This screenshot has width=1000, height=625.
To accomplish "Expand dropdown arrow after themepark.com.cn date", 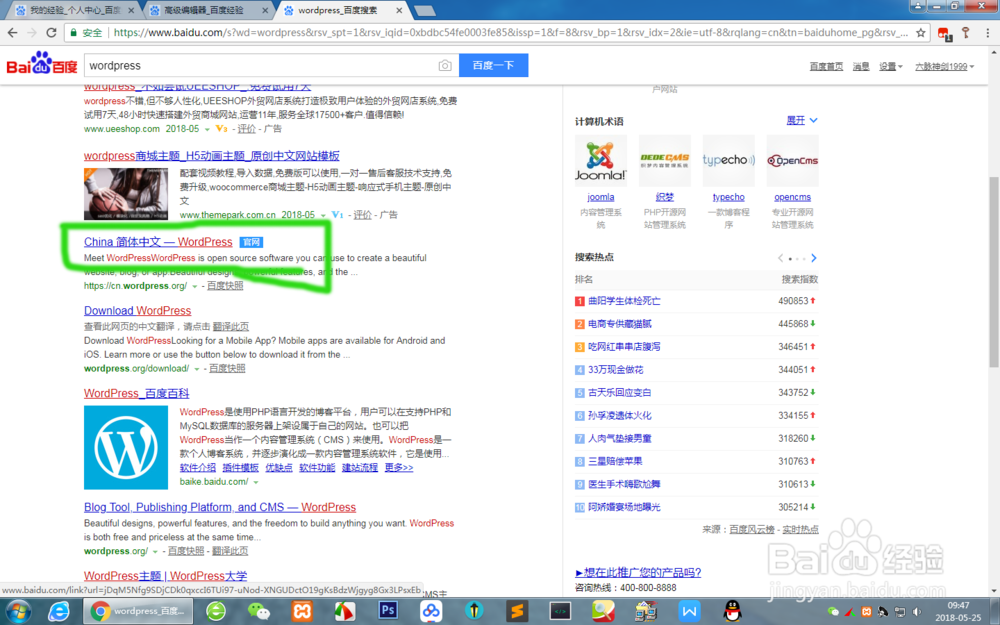I will point(323,216).
